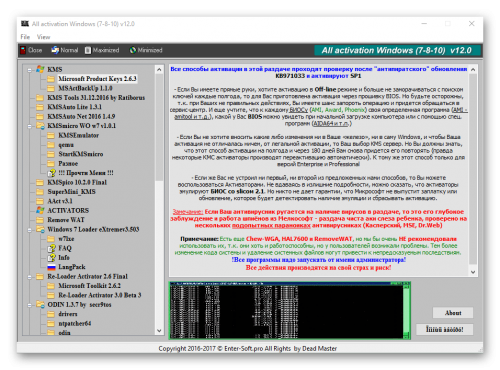Collapse the Windows 7 Loader eXtreme node

(x=30, y=230)
